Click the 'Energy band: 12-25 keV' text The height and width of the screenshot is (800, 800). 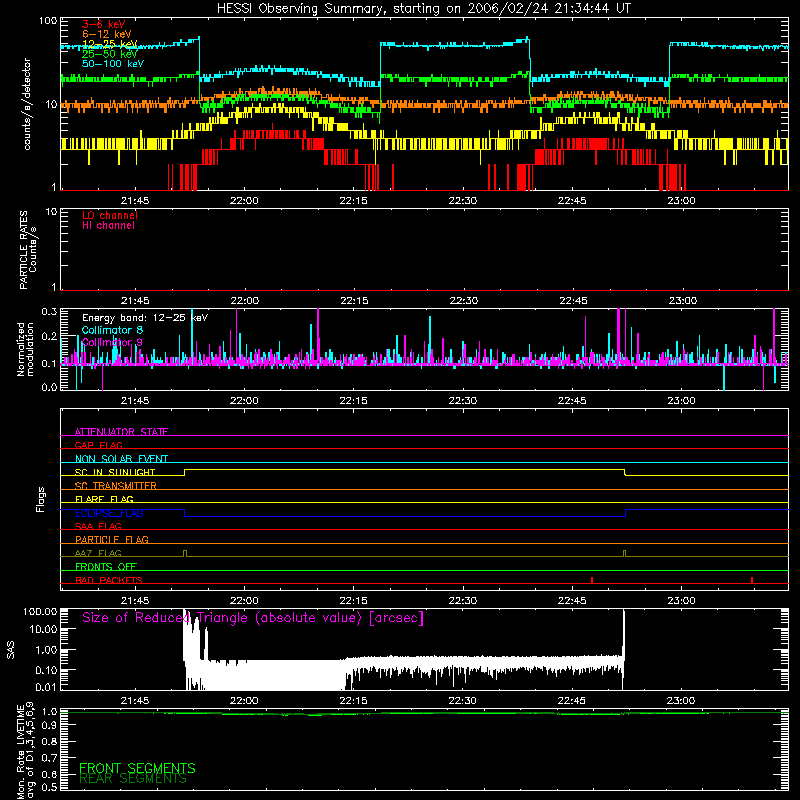pos(145,318)
